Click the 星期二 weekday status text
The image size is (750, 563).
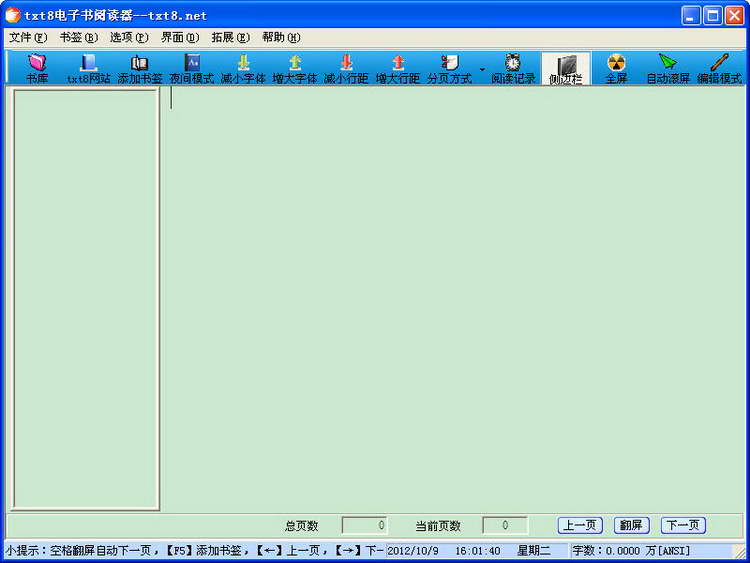tap(533, 551)
